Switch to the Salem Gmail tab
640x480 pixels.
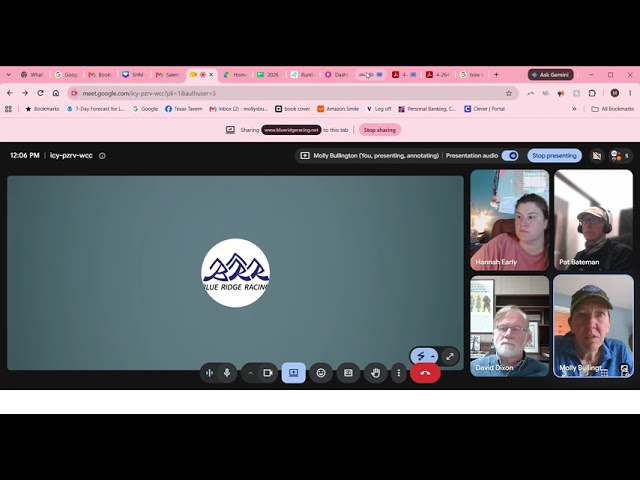(x=167, y=75)
